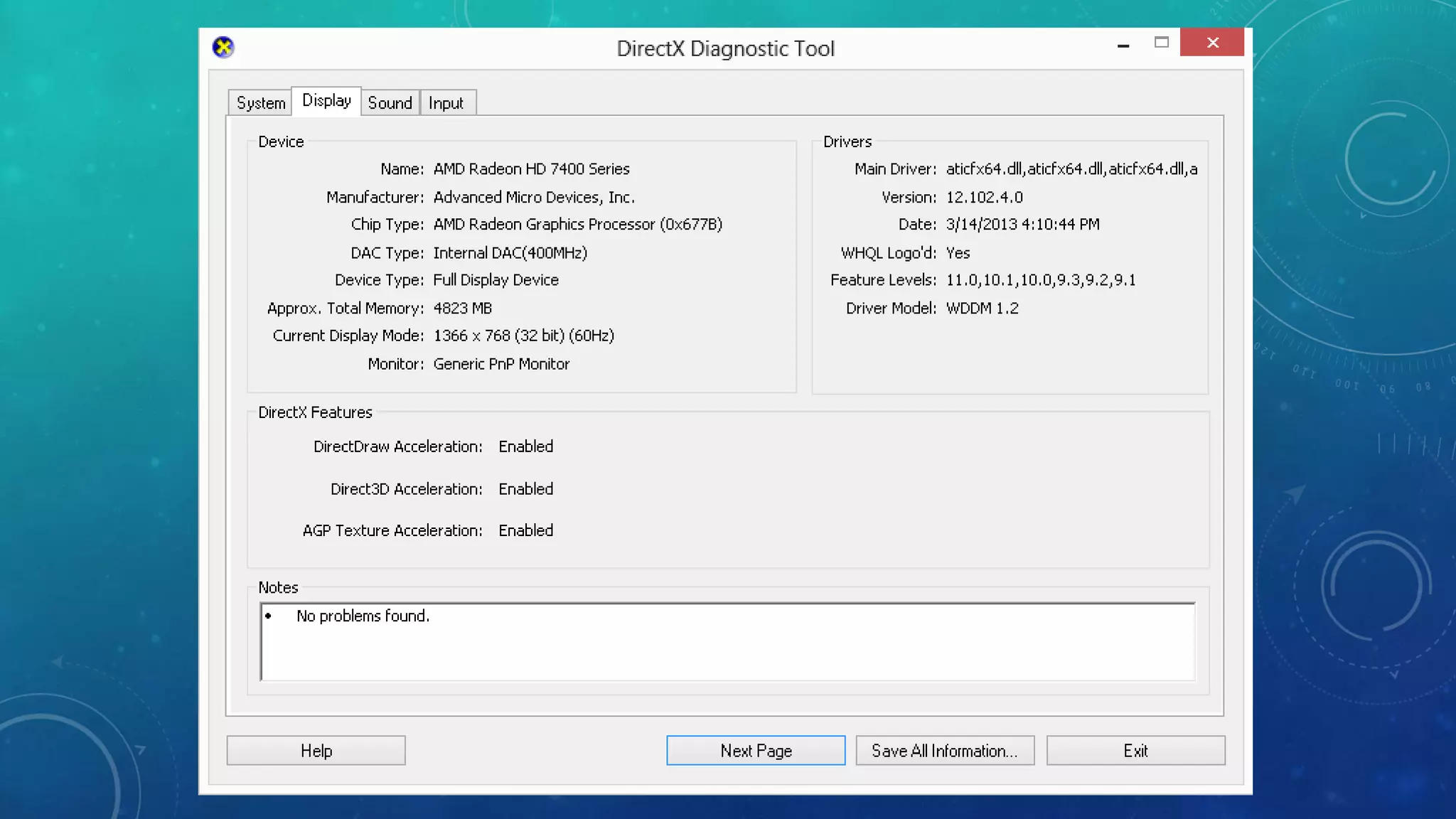Click manufacturer 'Advanced Micro Devices, Inc.'
This screenshot has height=819, width=1456.
coord(534,198)
